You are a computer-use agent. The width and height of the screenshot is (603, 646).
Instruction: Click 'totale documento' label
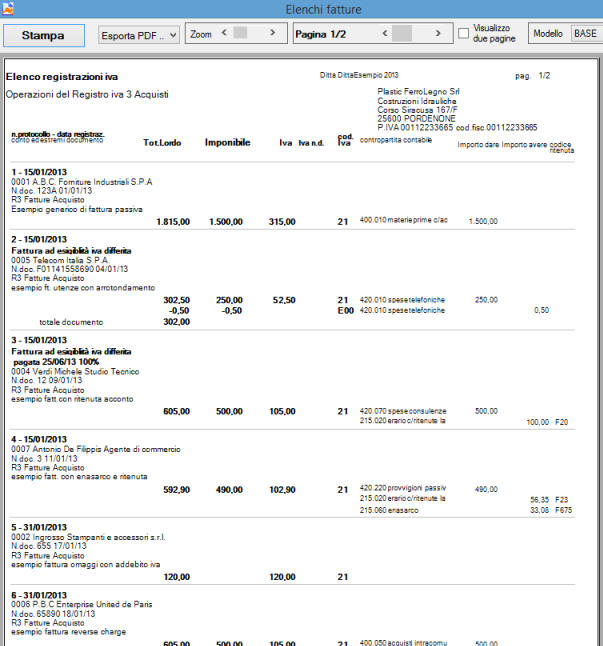71,322
